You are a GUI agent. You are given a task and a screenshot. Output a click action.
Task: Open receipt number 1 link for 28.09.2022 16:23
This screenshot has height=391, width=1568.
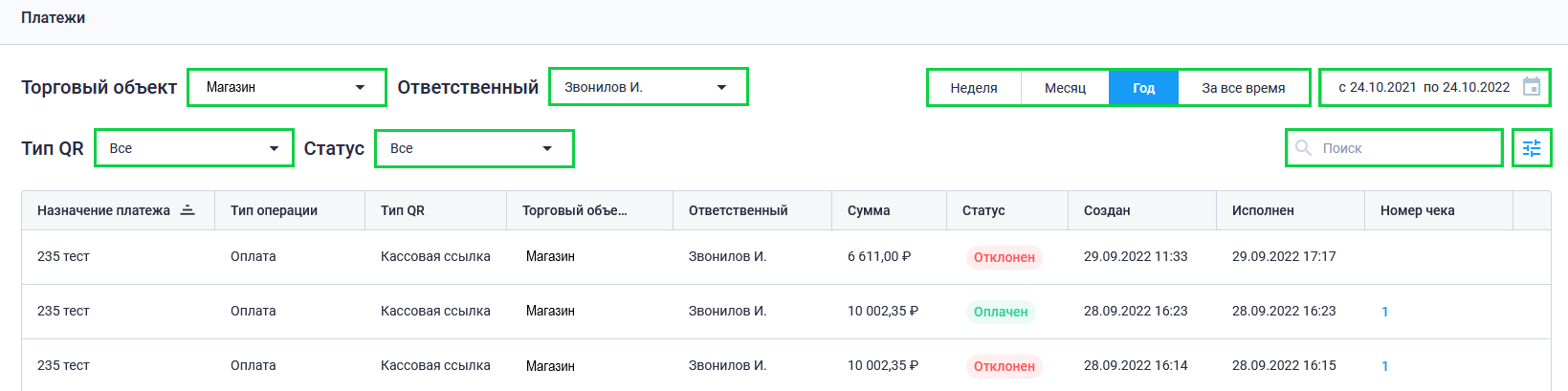1384,312
